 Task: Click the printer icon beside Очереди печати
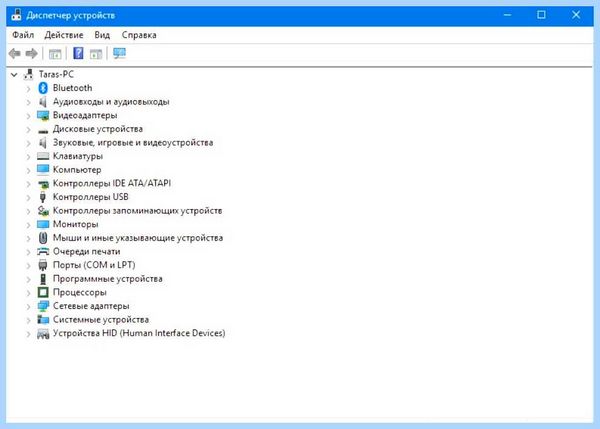click(x=43, y=251)
